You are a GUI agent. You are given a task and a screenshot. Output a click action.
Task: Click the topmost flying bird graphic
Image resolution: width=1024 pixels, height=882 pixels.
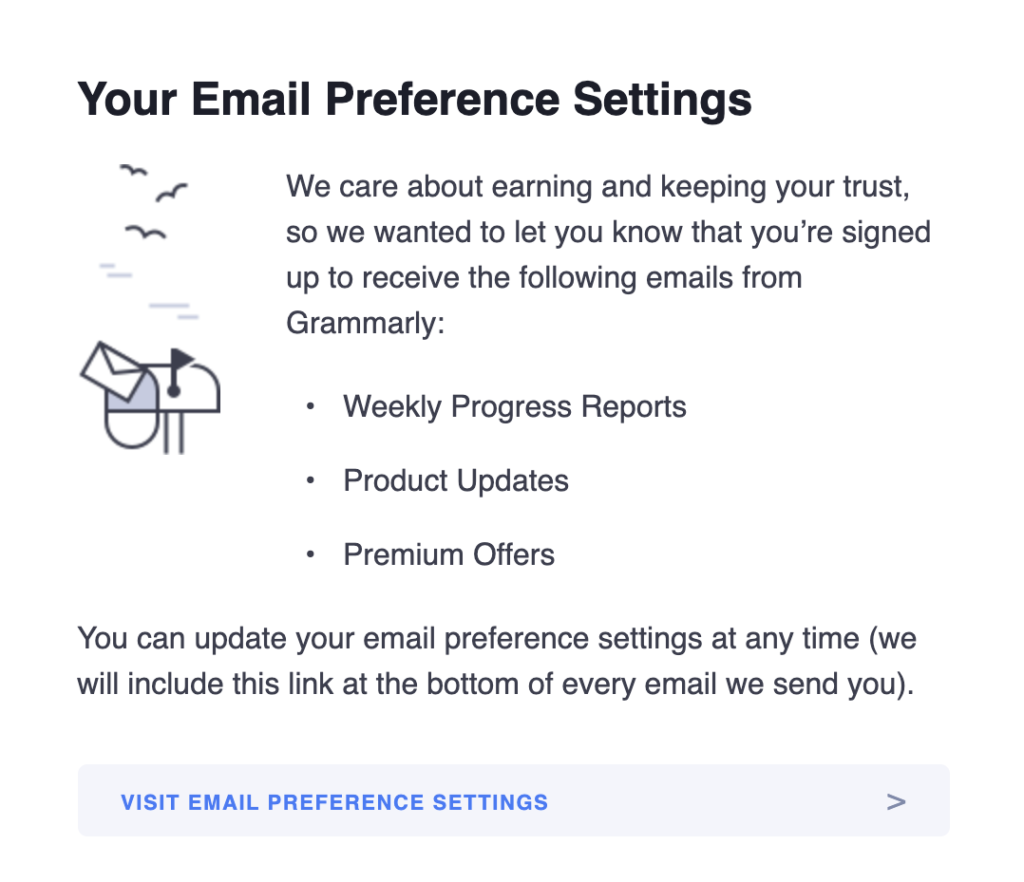tap(134, 170)
